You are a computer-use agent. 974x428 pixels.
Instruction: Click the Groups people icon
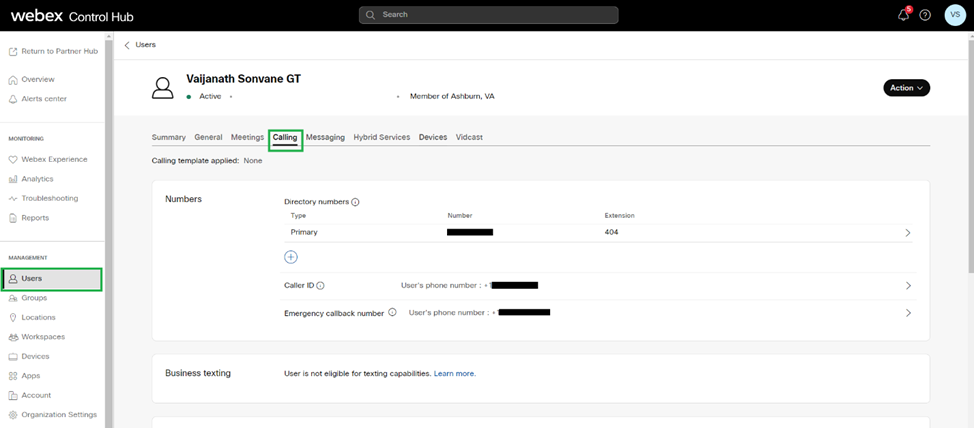13,298
